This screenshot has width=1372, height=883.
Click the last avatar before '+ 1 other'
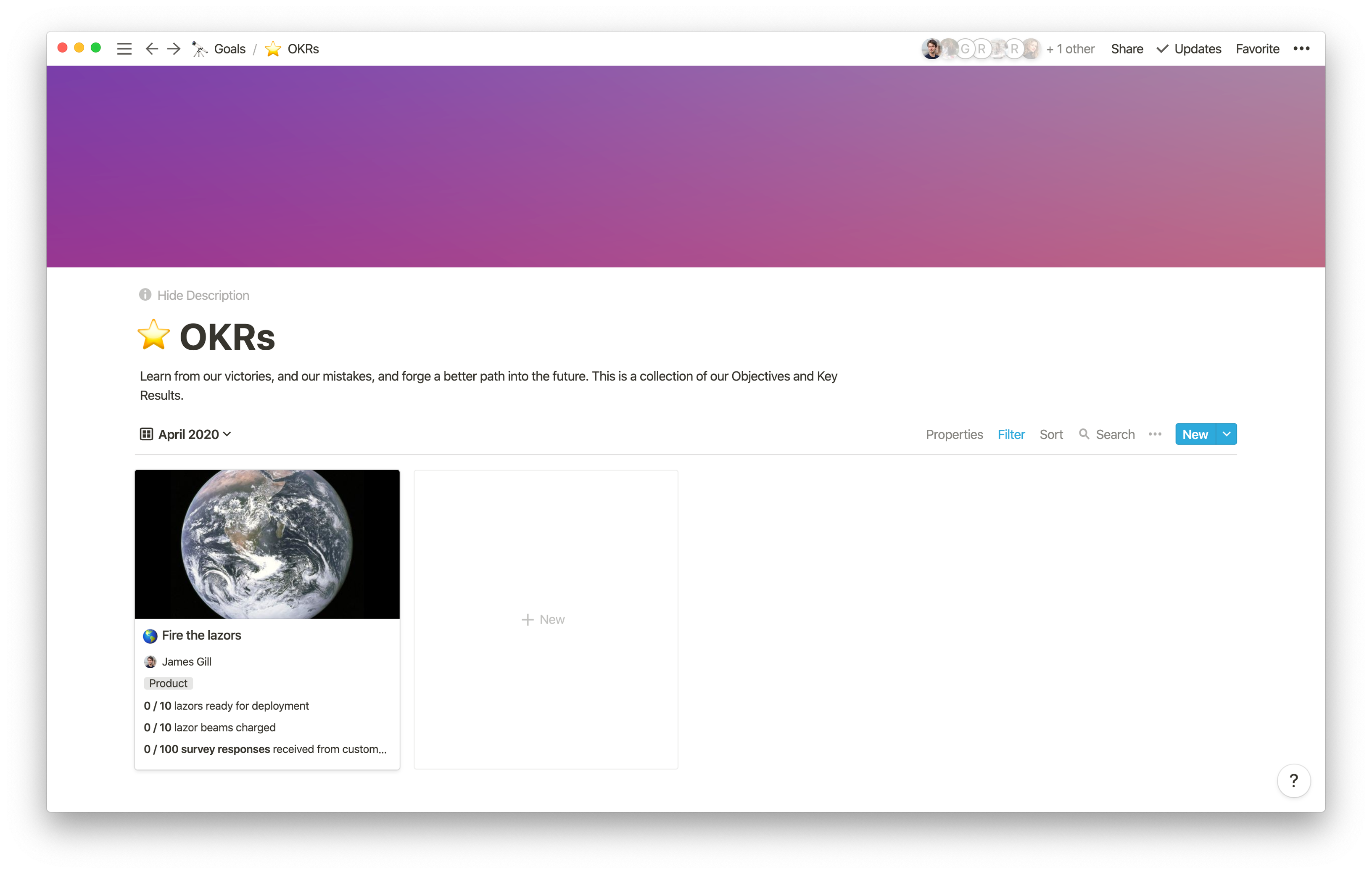[1031, 49]
